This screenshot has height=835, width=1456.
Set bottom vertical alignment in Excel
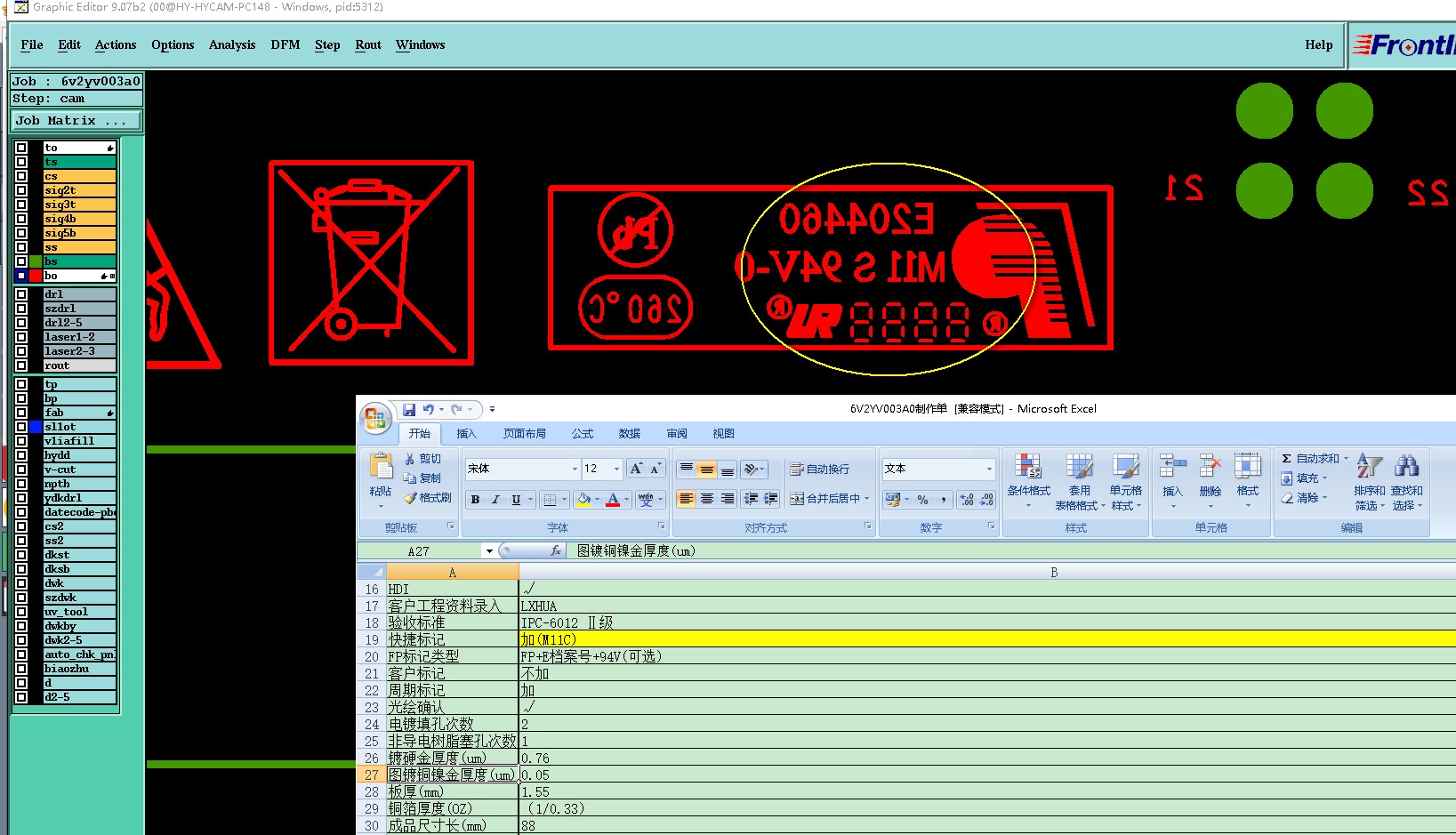(x=728, y=469)
